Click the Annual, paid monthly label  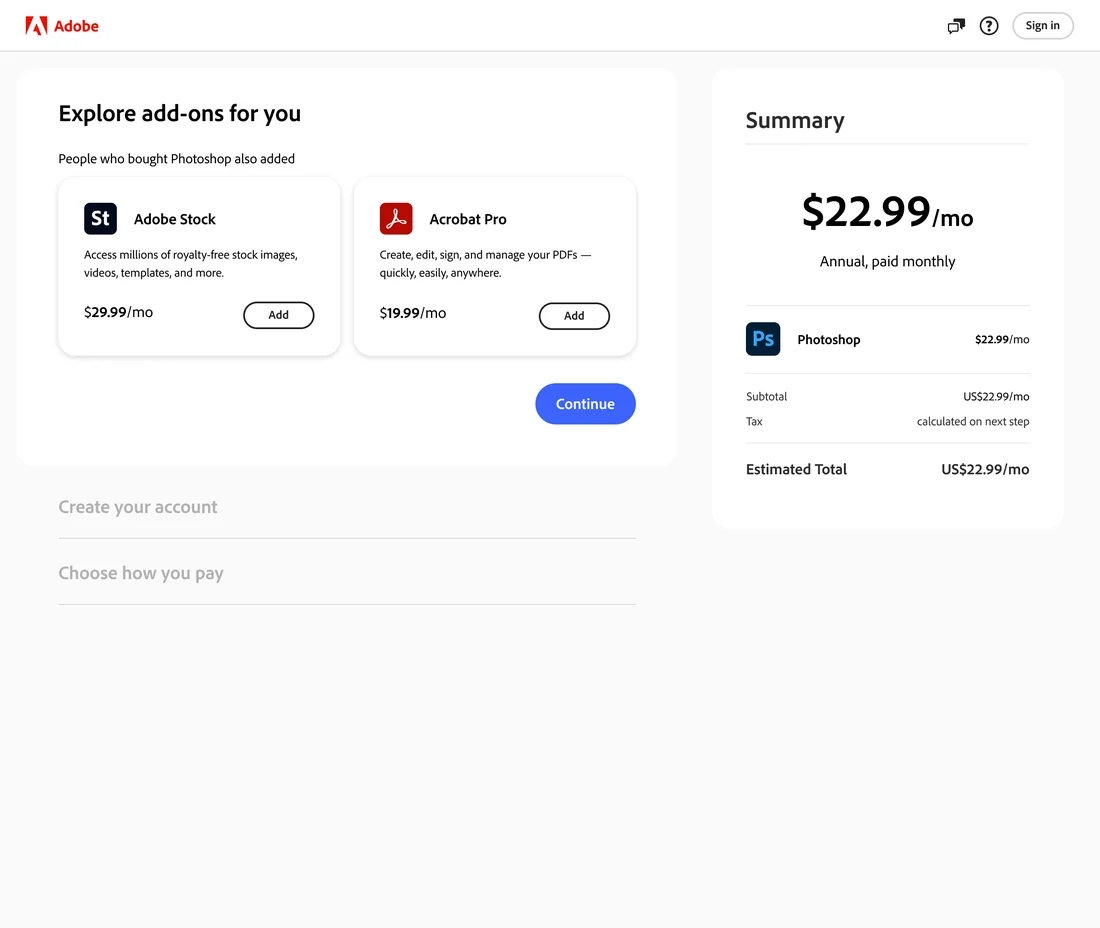click(x=887, y=262)
